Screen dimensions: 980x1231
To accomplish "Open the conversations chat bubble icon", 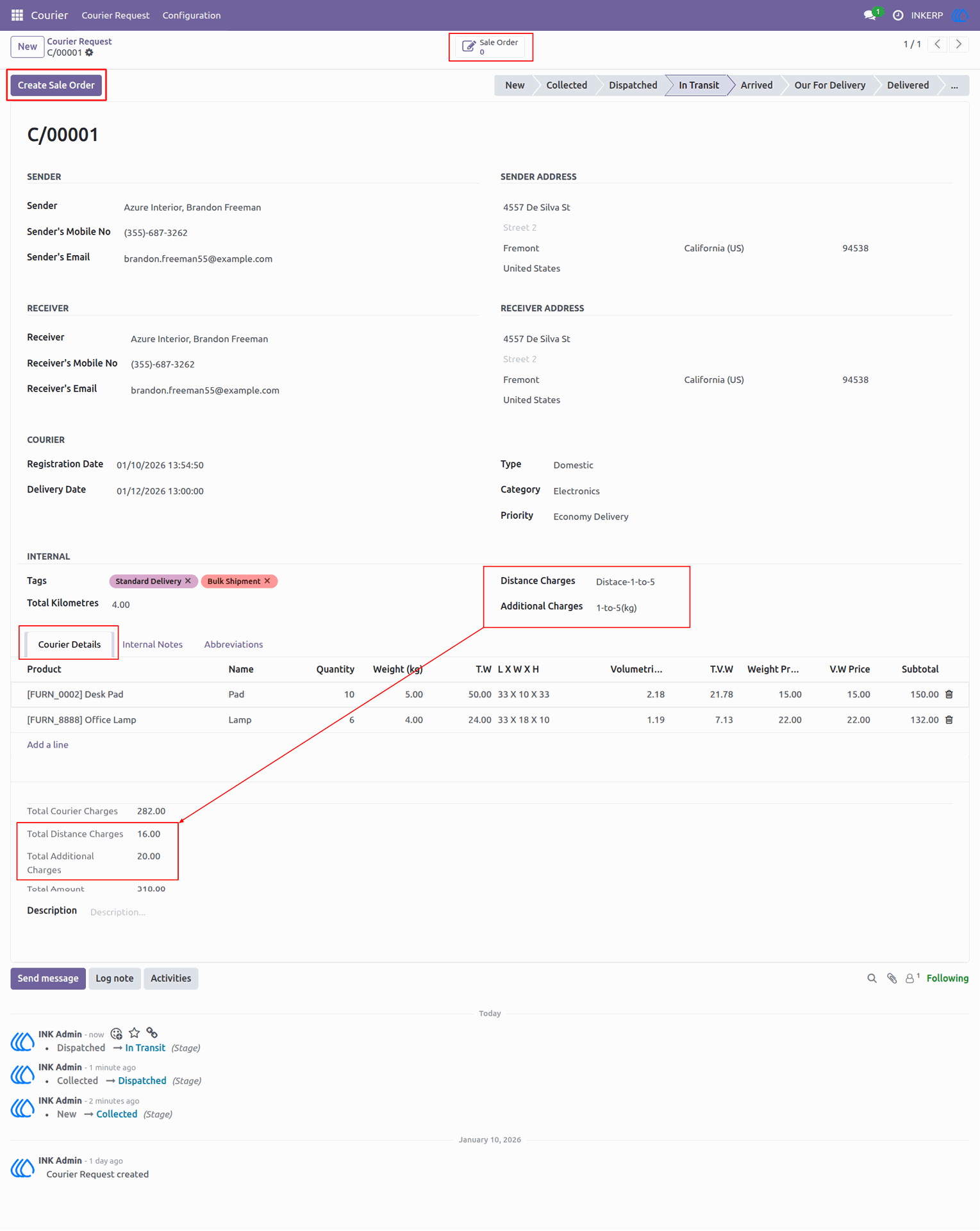I will tap(870, 15).
